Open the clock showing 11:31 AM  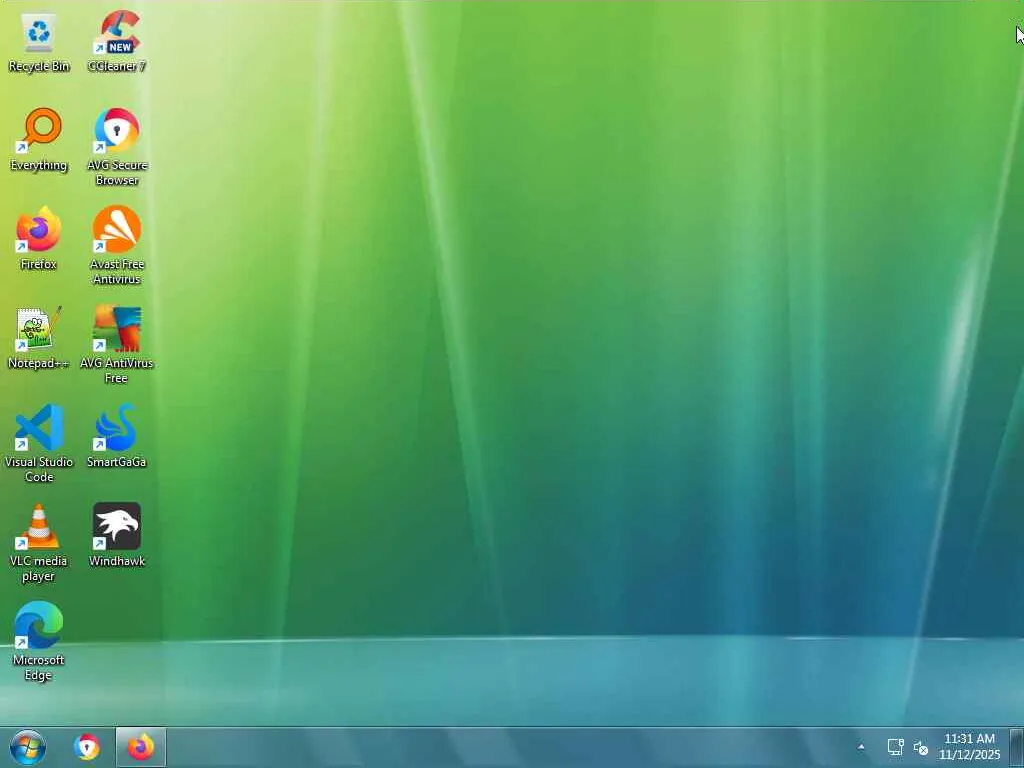pos(969,746)
